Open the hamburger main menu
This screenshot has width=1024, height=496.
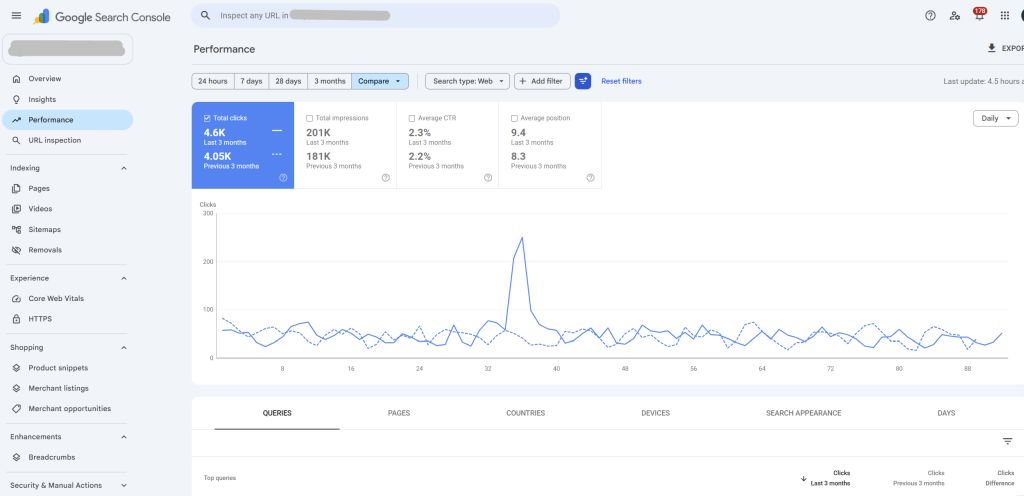tap(16, 16)
